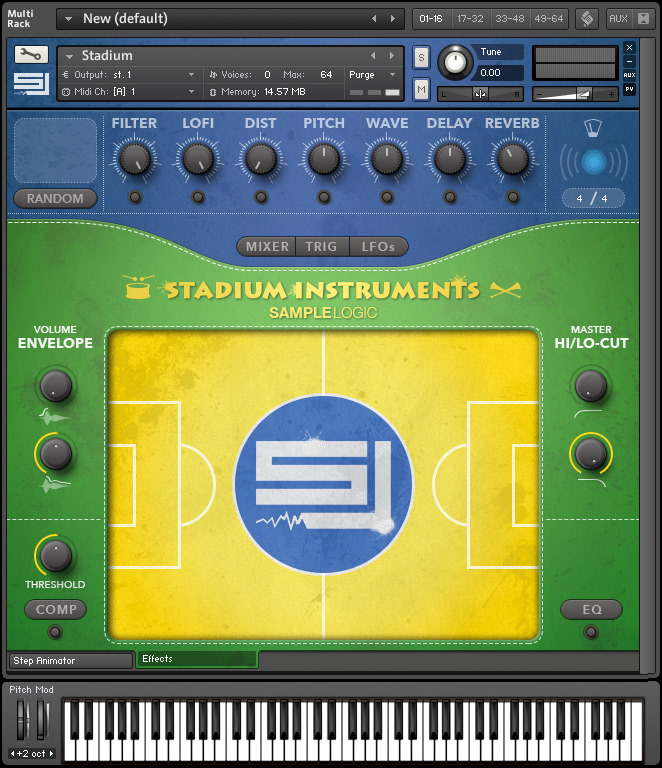Open the LFOs tab

tap(378, 246)
